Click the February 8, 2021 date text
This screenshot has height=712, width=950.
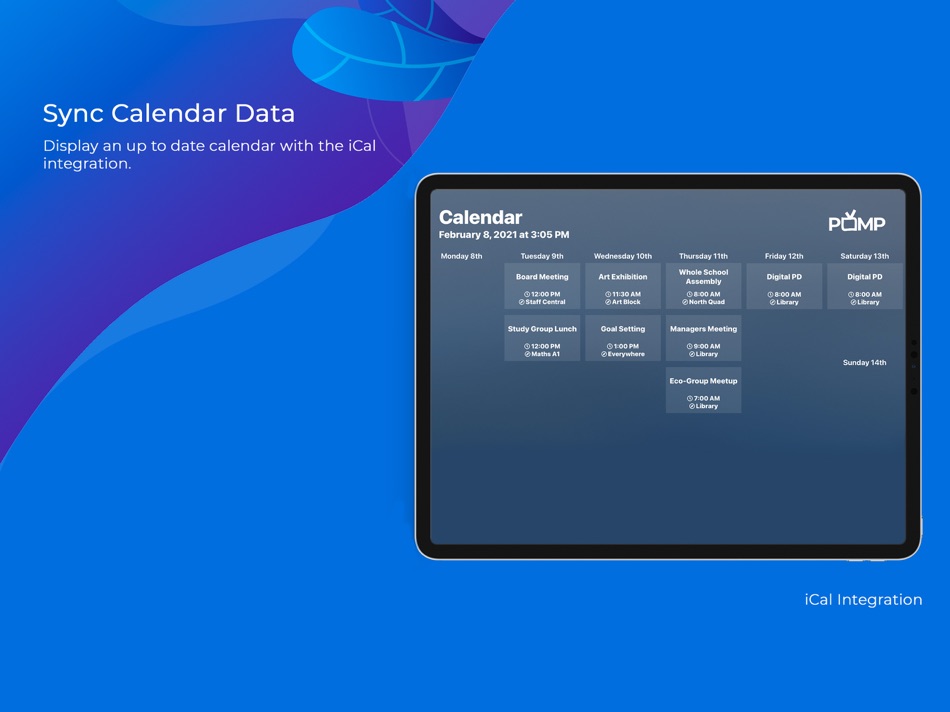[x=504, y=235]
